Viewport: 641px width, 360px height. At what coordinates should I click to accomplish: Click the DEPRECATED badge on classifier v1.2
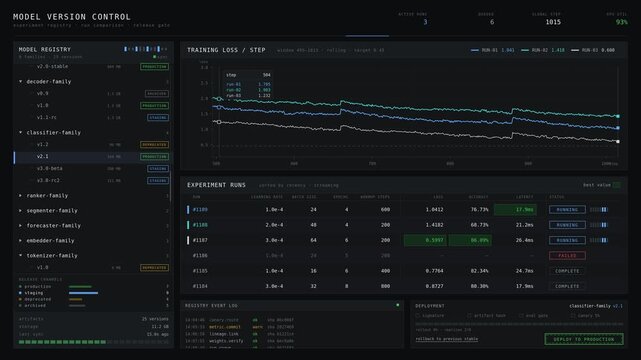[155, 145]
